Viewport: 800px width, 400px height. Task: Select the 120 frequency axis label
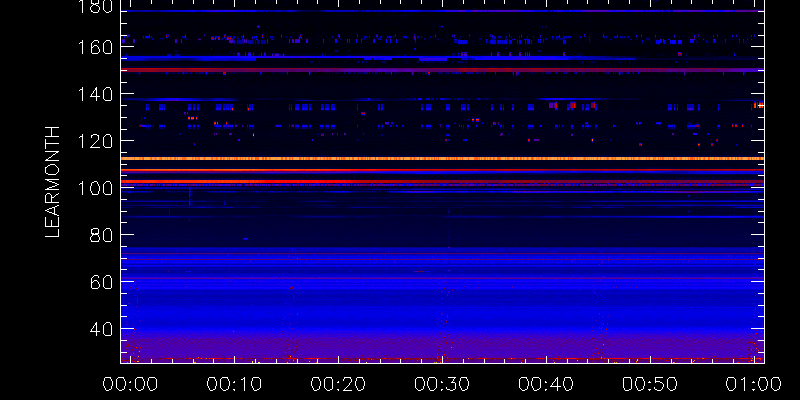coord(95,141)
